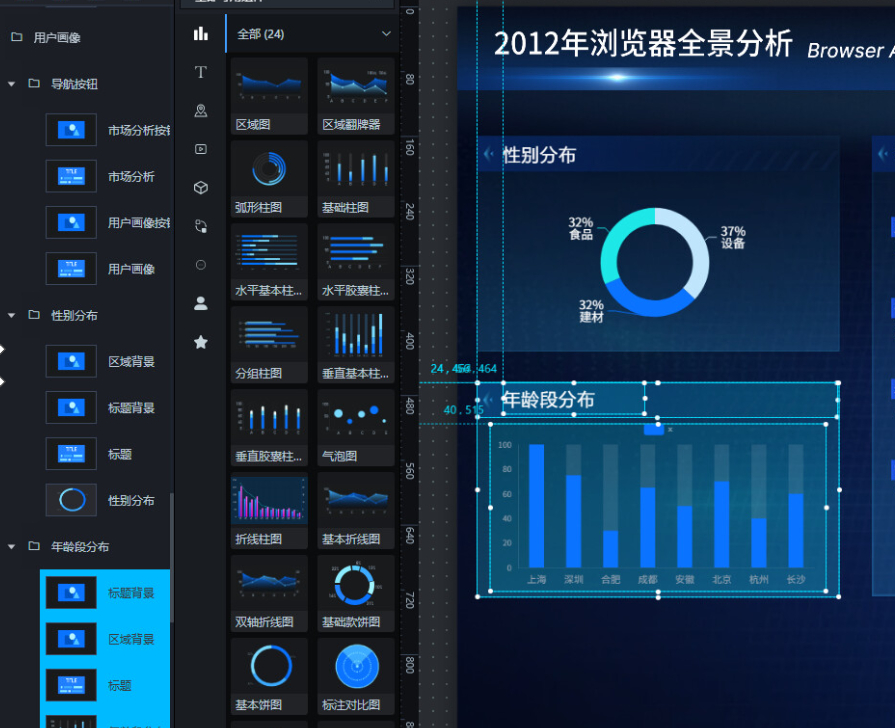The height and width of the screenshot is (728, 895).
Task: Add the 折线柱图 chart component
Action: click(269, 510)
